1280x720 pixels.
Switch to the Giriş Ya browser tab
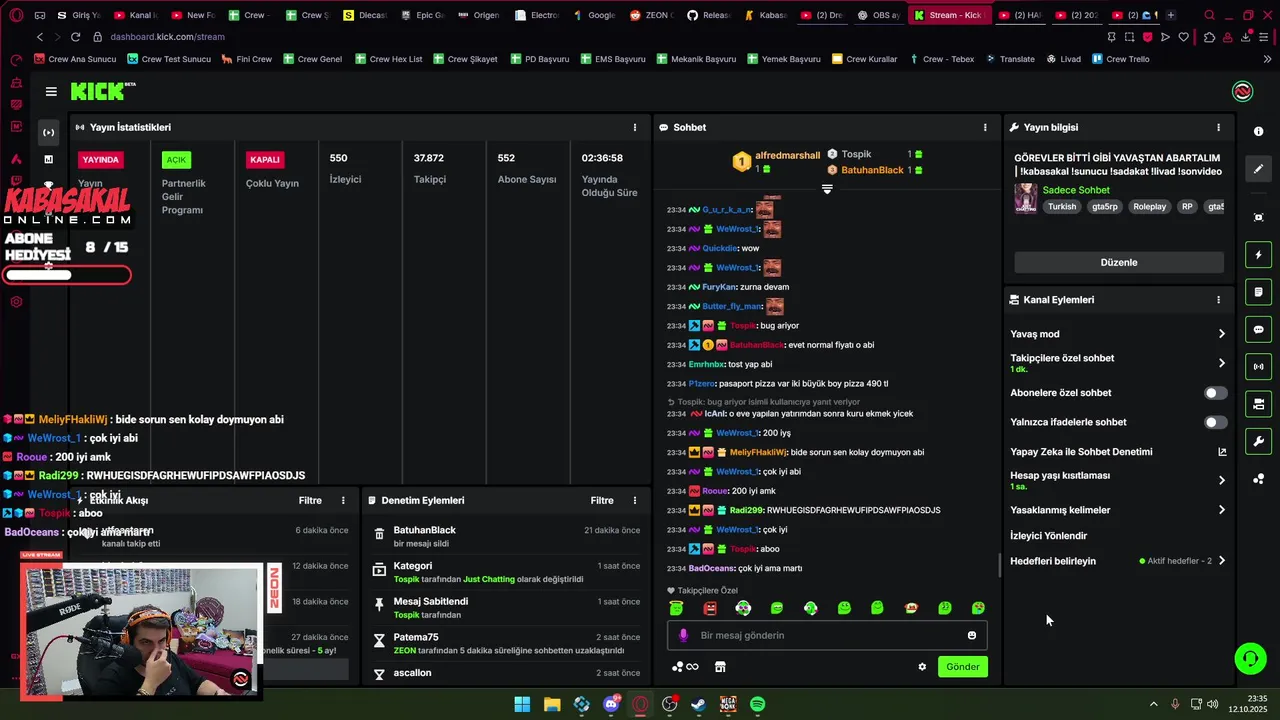tap(79, 15)
